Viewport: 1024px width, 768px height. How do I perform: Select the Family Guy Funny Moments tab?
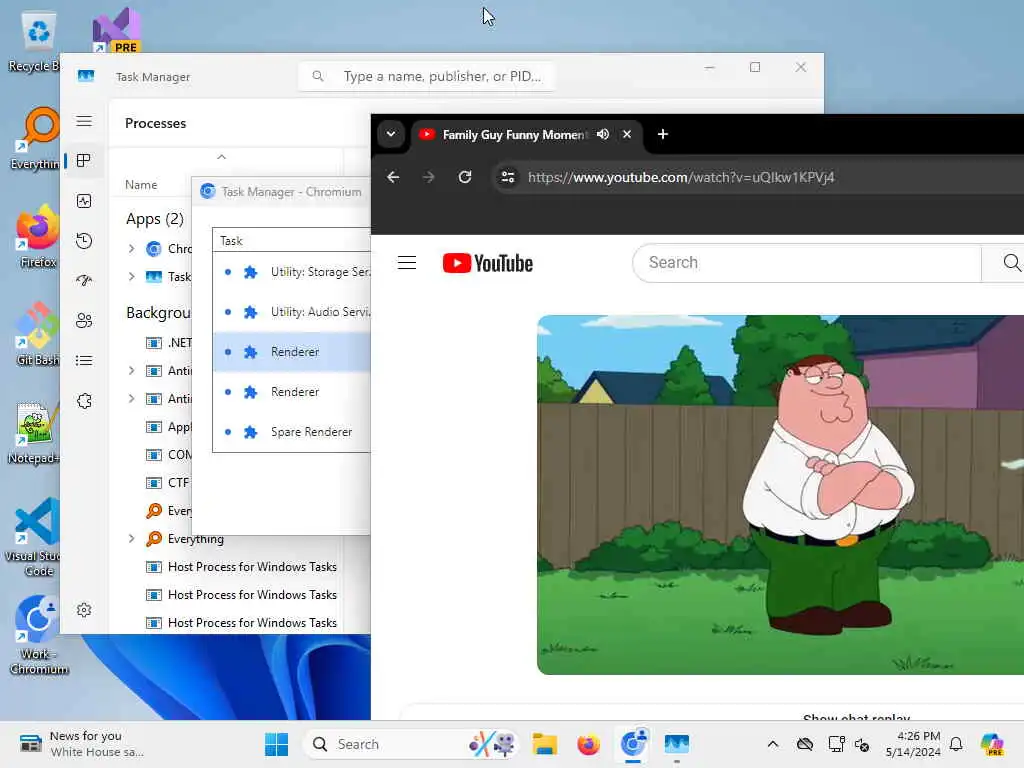click(x=515, y=135)
